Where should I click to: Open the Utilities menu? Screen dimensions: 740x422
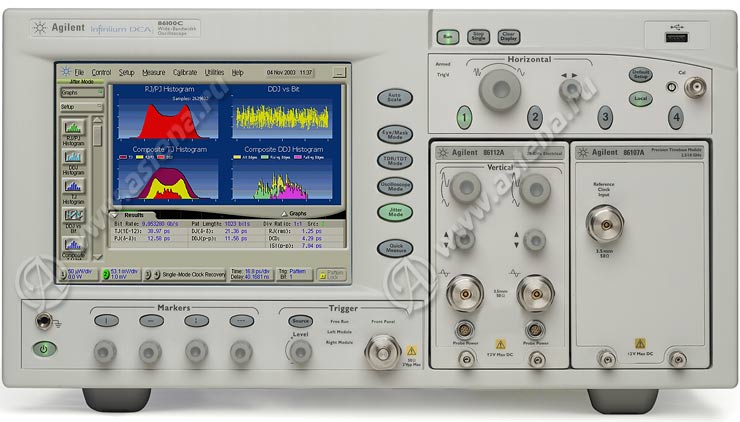point(214,72)
